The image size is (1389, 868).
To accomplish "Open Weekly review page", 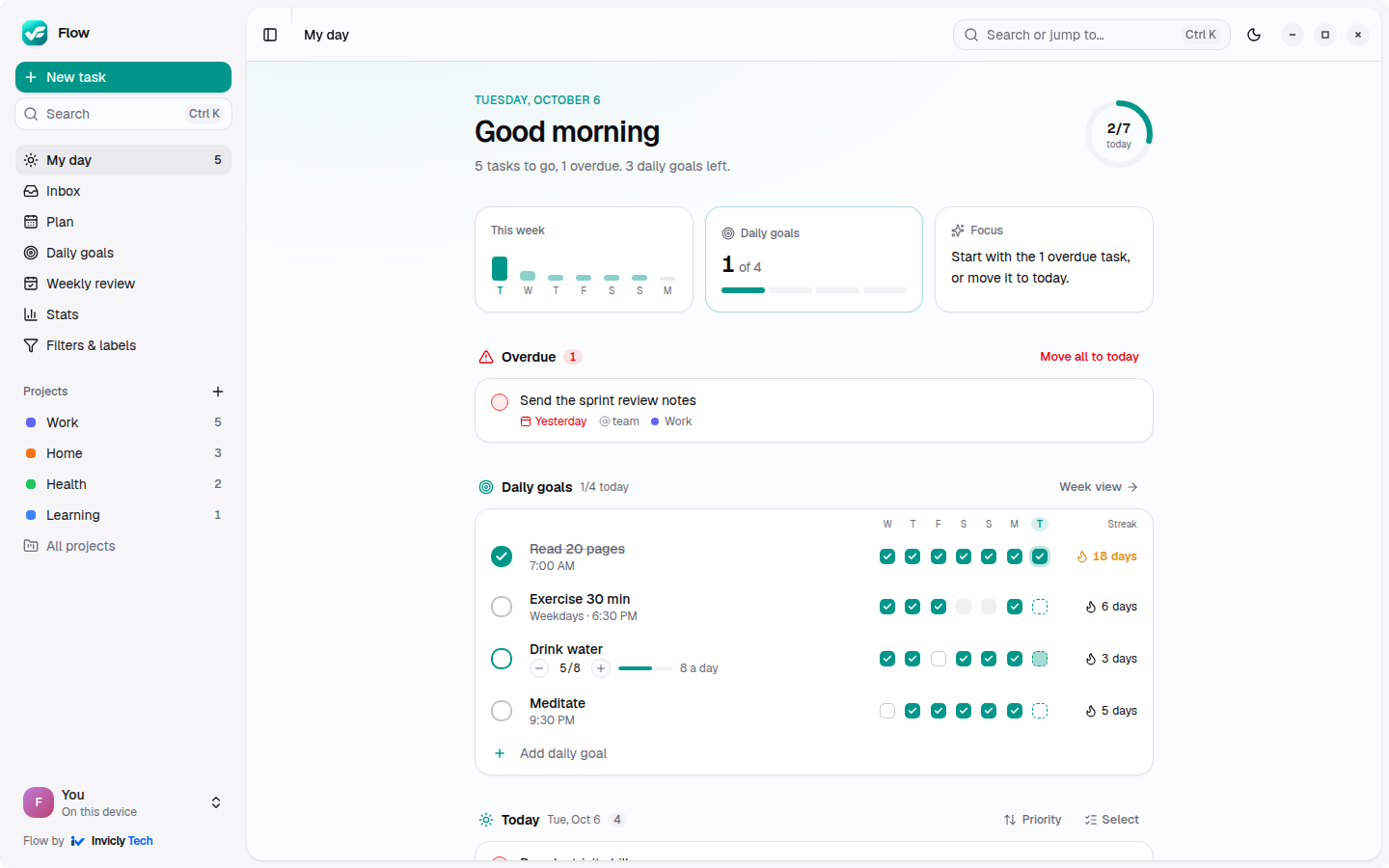I will (123, 284).
